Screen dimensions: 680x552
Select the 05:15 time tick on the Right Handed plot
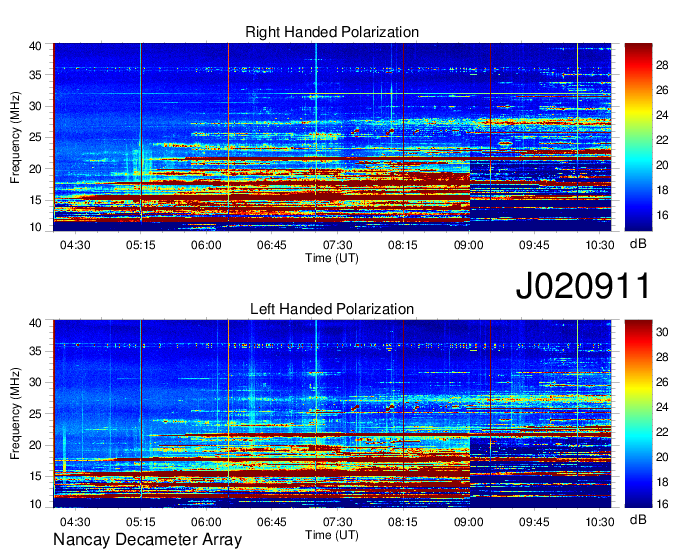pos(141,245)
